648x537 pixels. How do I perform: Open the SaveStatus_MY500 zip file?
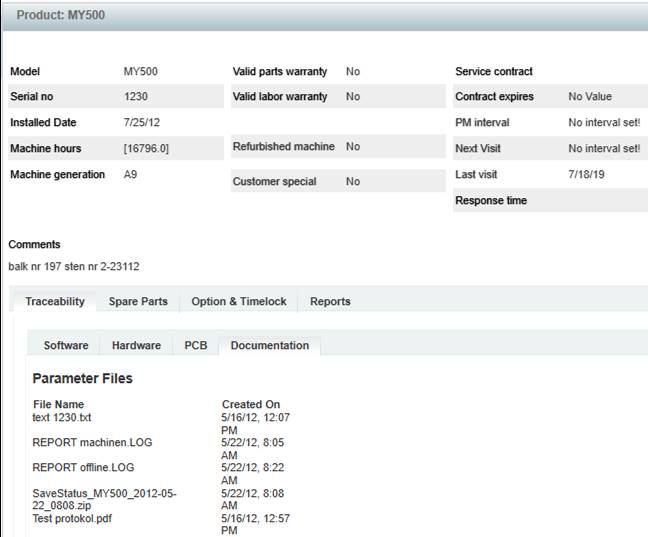click(104, 499)
